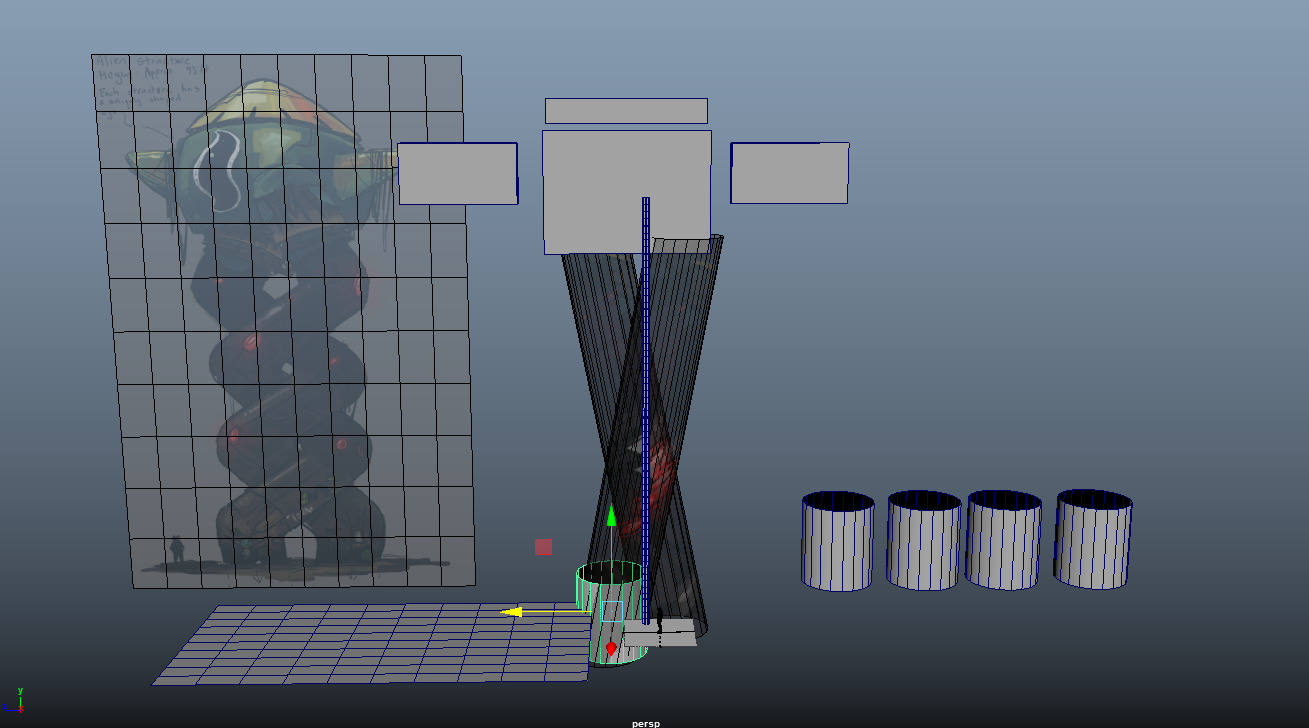1309x728 pixels.
Task: Select the second gray cylinder from left
Action: [923, 539]
